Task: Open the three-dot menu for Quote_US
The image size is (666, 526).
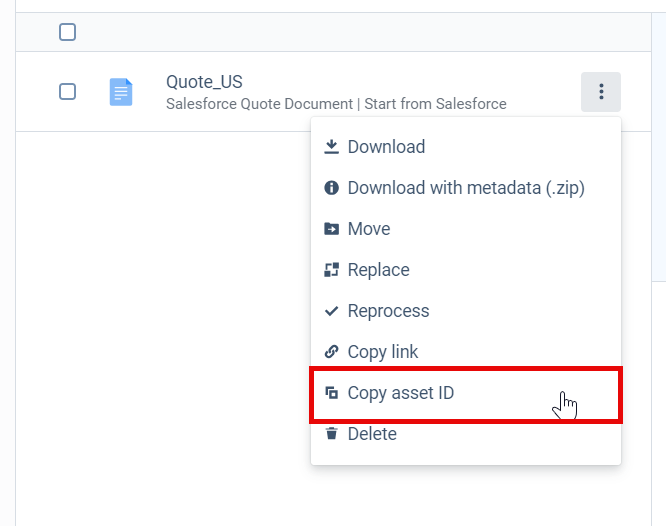Action: [601, 92]
